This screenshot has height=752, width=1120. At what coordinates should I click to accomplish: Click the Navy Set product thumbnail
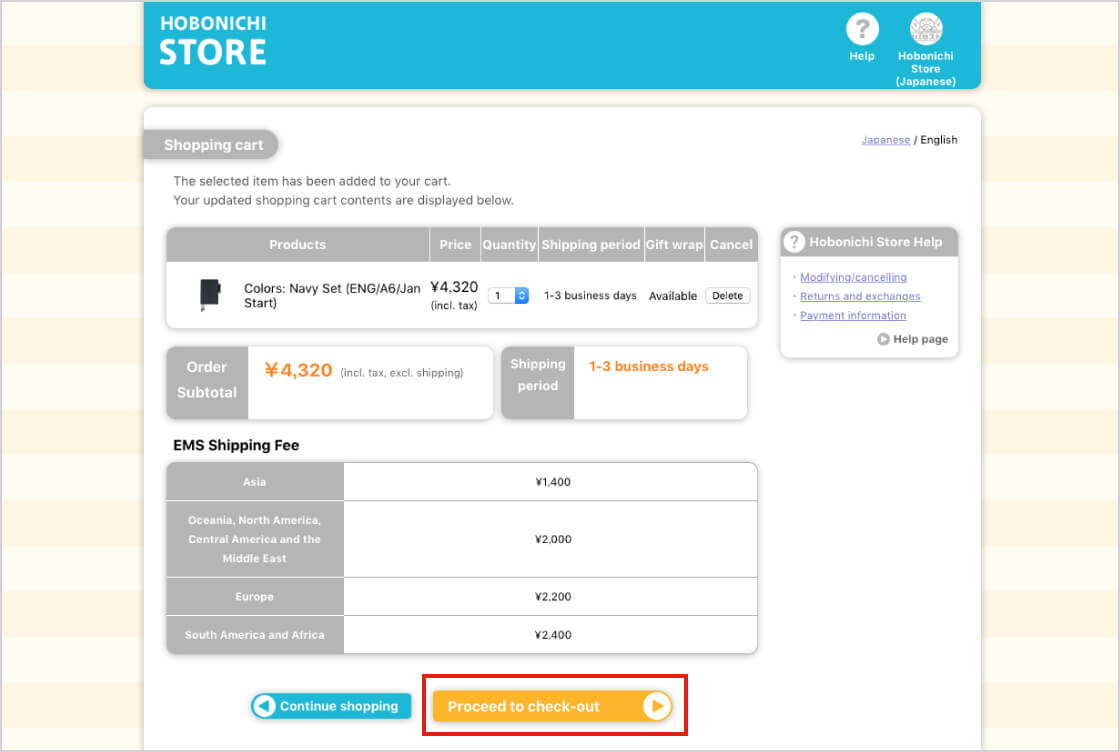click(209, 294)
